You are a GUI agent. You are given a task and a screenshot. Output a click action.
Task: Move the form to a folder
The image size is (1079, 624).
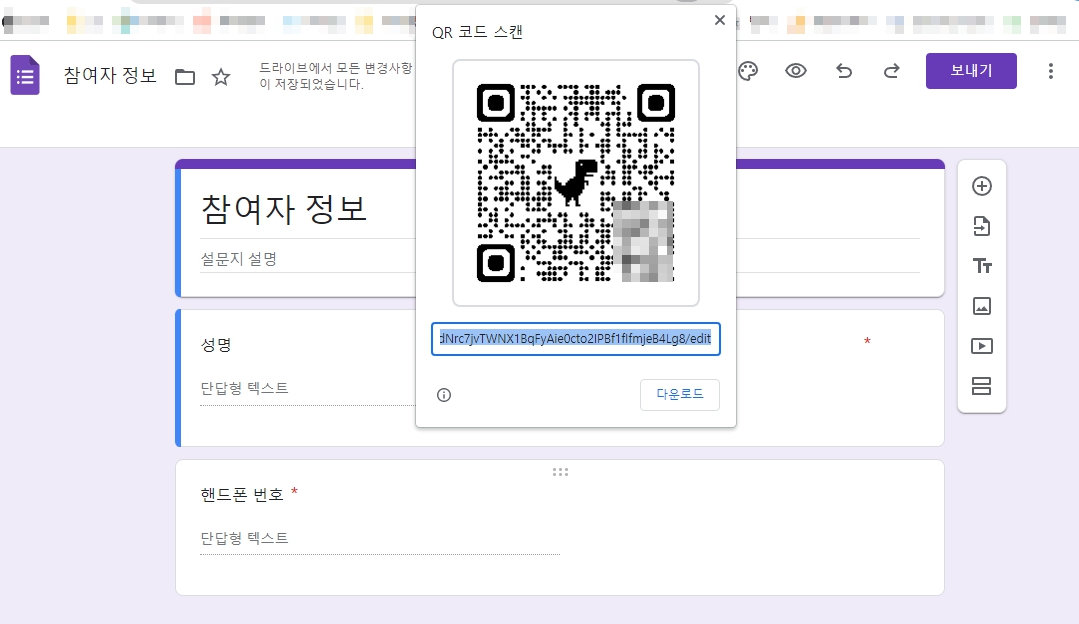pyautogui.click(x=185, y=75)
